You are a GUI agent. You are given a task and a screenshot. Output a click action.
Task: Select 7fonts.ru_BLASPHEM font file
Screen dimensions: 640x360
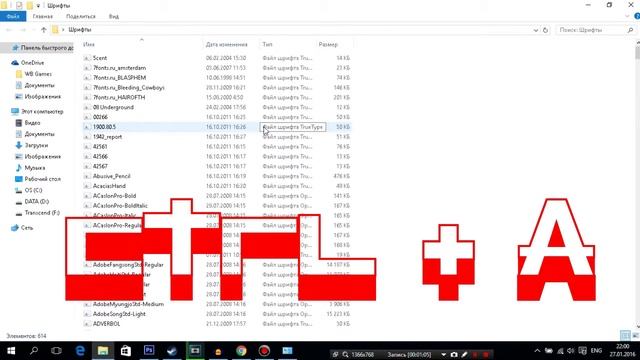click(x=119, y=78)
